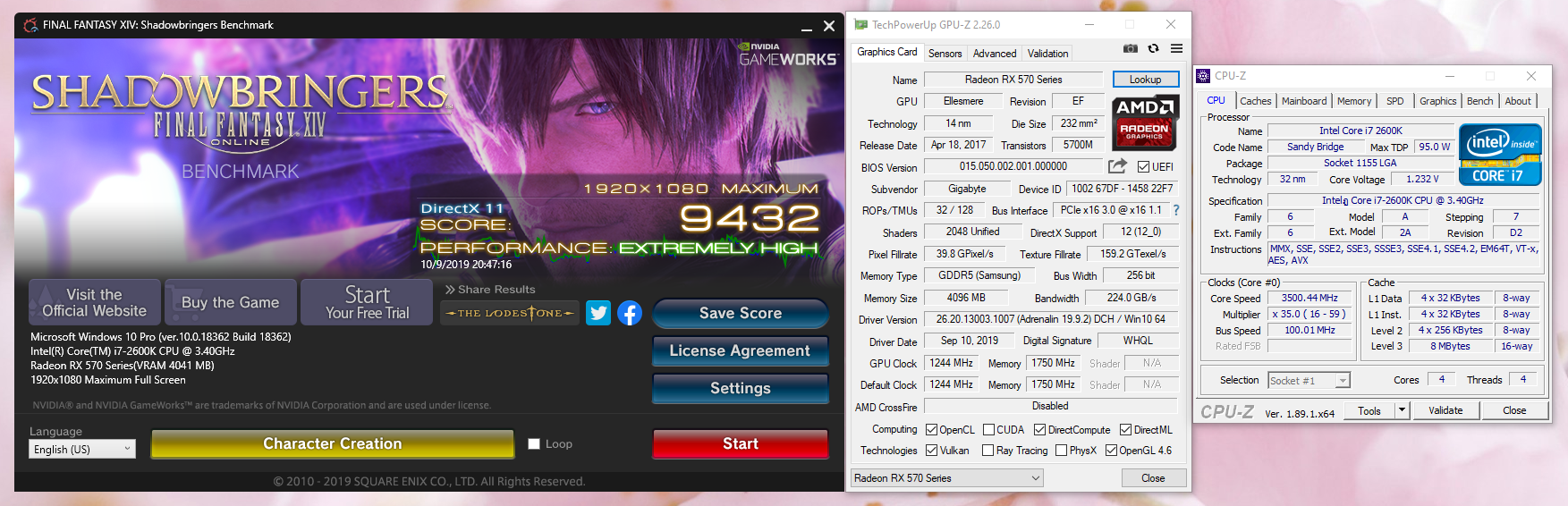Open CPU-Z Mainboard tab
Image resolution: width=1568 pixels, height=506 pixels.
1304,101
